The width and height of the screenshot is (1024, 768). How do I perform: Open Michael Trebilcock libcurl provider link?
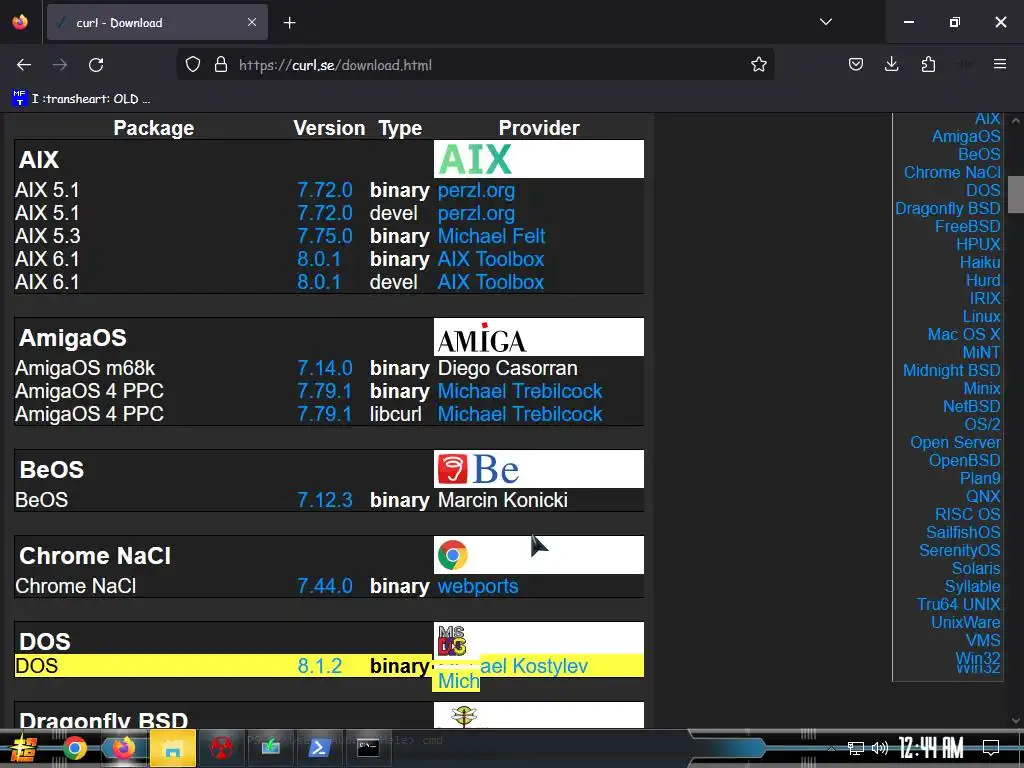(520, 413)
